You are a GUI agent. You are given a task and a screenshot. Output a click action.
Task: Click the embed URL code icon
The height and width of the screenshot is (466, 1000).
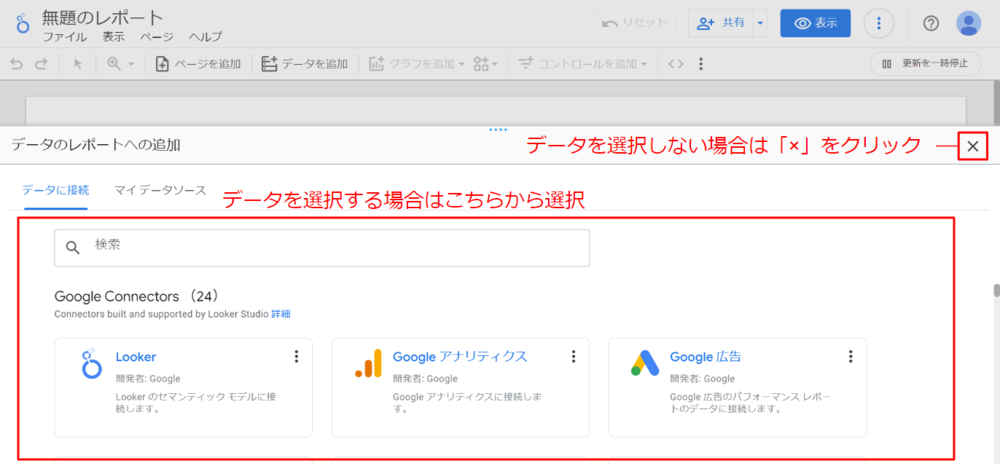pyautogui.click(x=676, y=64)
